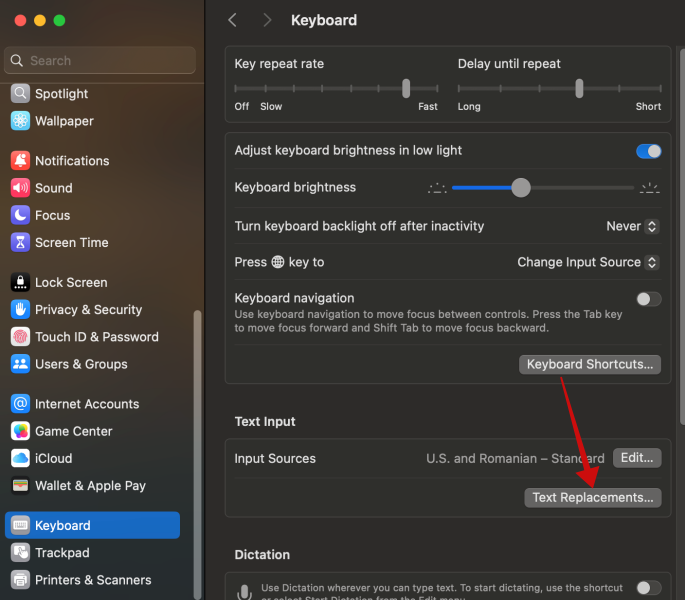Open Keyboard Shortcuts dialog

click(590, 364)
